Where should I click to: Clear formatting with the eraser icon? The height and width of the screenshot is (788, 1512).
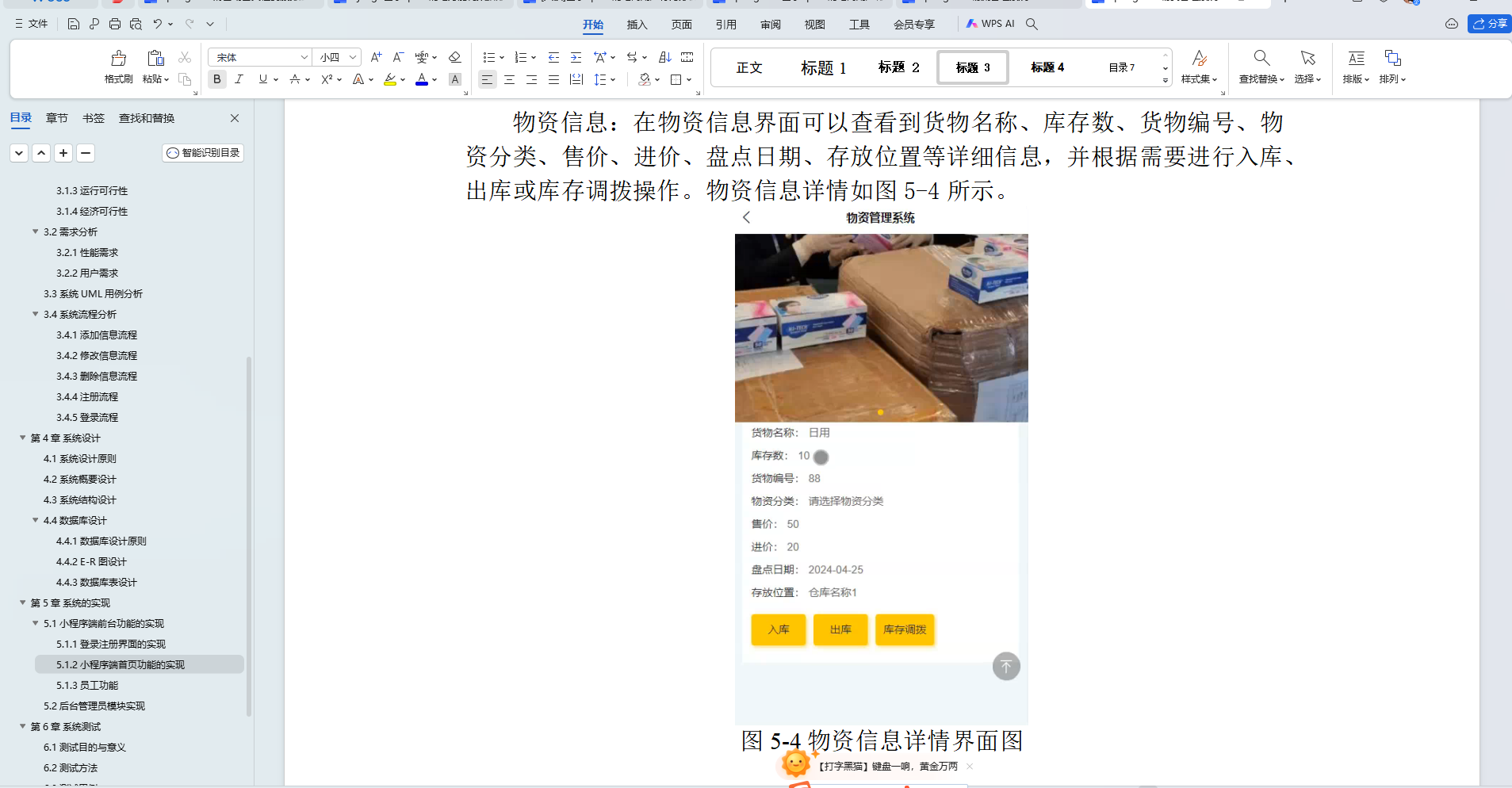click(x=454, y=57)
